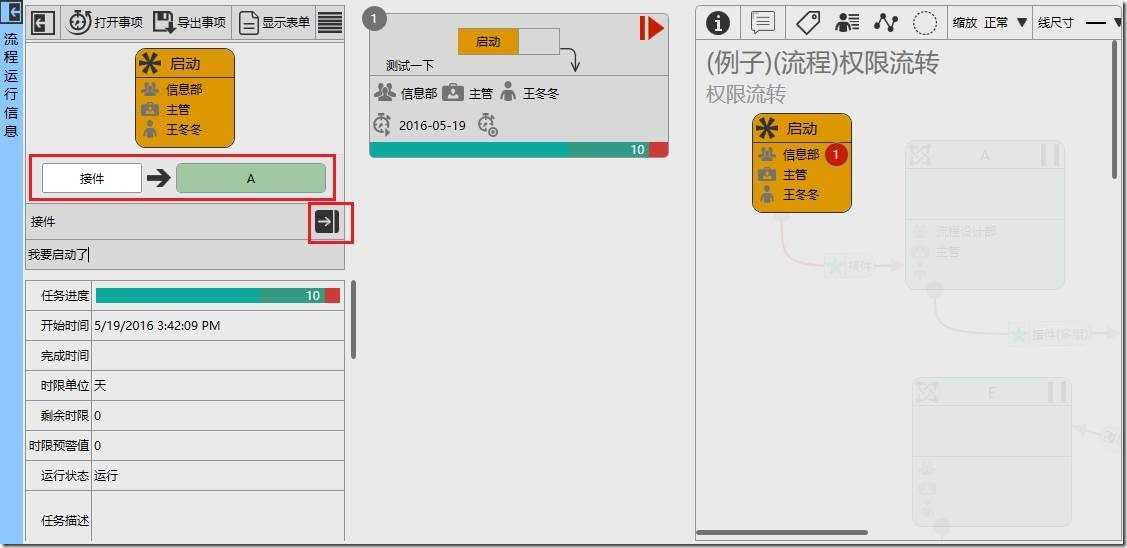
Task: Select the 启动 node card in left panel
Action: [185, 98]
